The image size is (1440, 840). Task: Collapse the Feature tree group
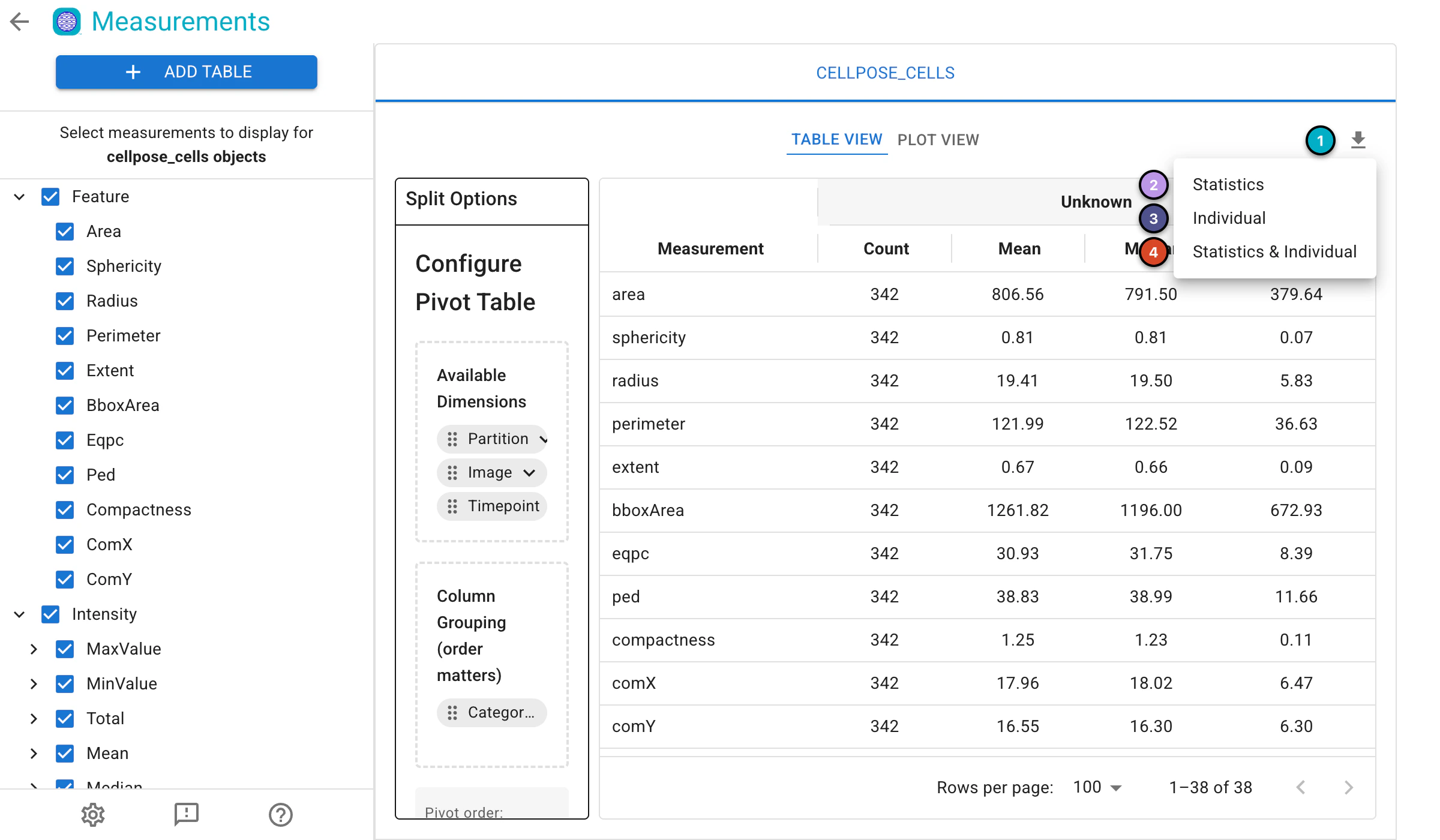pos(19,197)
